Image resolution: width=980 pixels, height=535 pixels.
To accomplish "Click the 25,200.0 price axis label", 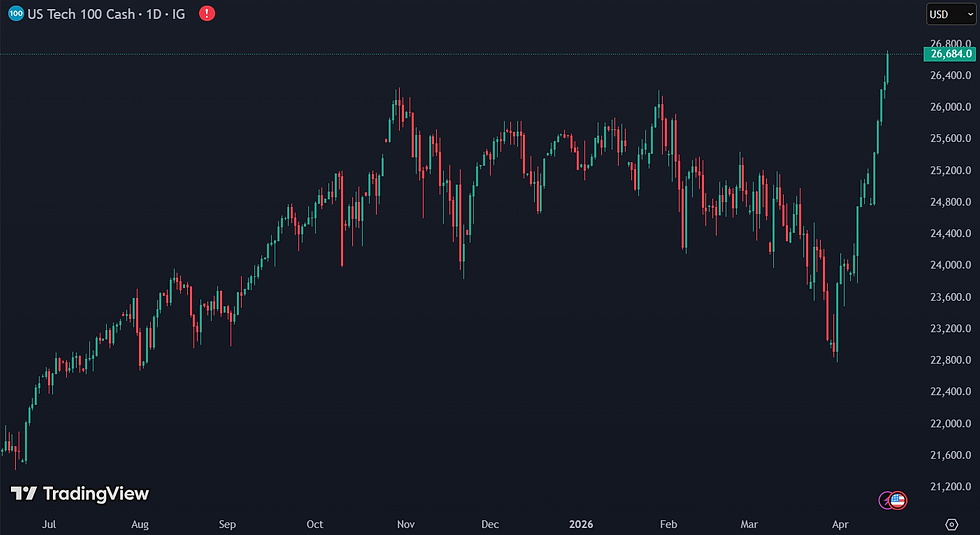I will (x=951, y=170).
